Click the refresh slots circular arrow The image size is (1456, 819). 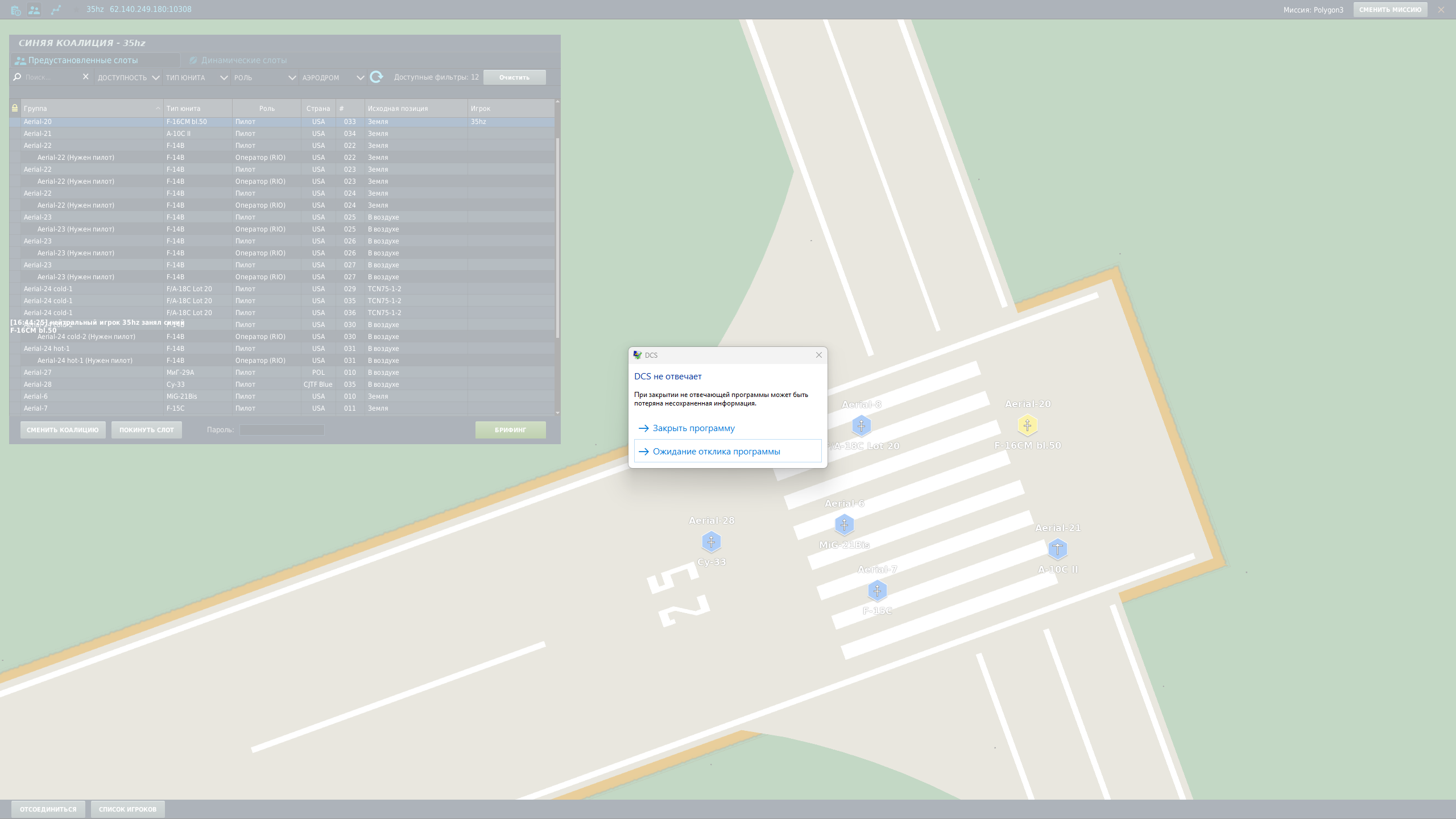[x=376, y=77]
